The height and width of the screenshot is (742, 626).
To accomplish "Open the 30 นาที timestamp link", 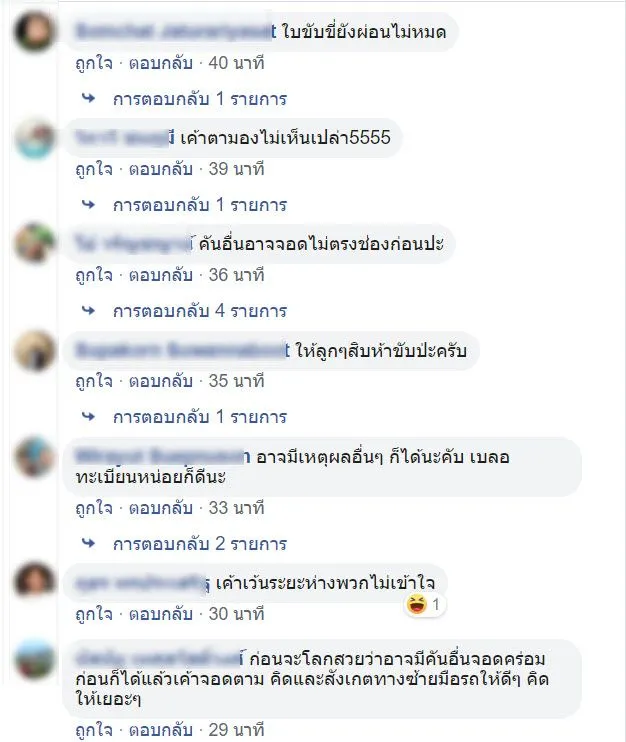I will (236, 614).
